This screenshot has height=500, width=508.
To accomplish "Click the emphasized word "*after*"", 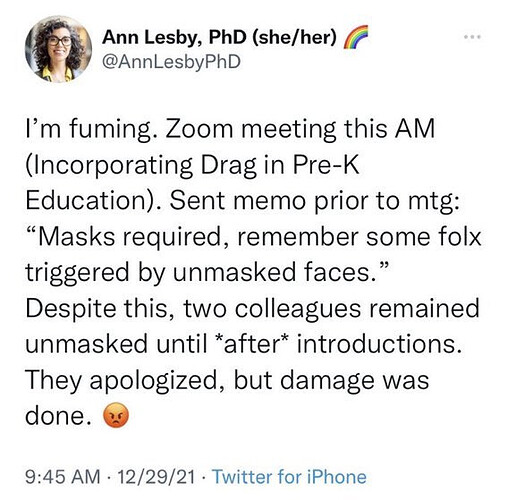I will tap(253, 344).
